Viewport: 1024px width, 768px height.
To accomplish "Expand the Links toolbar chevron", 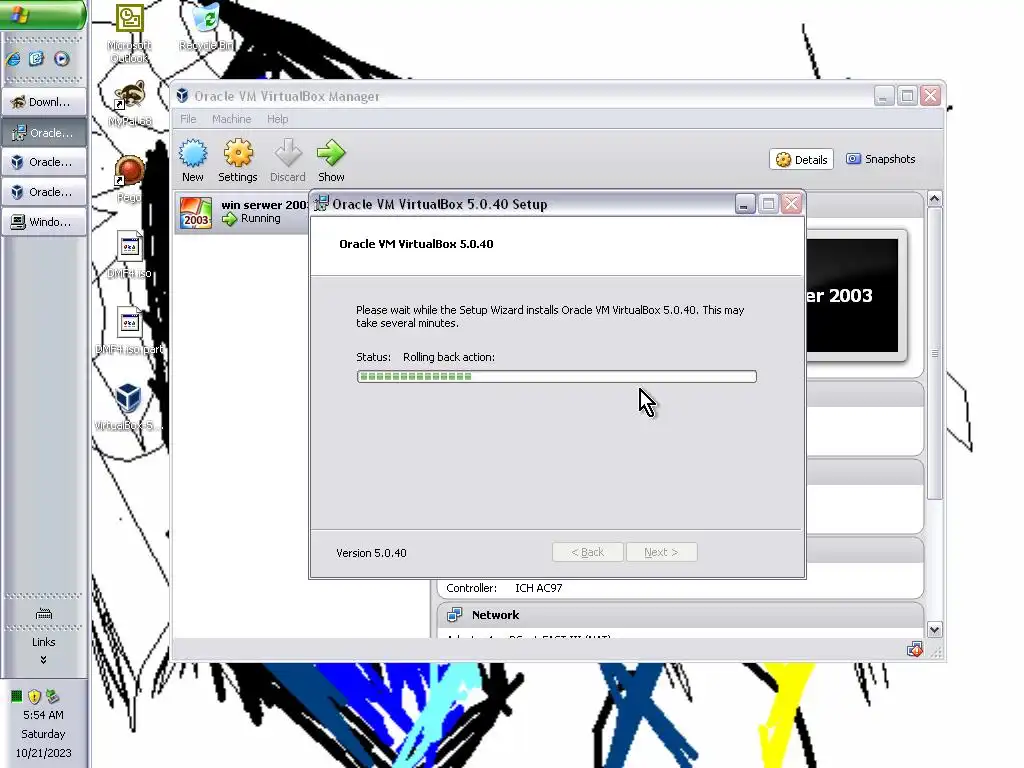I will click(43, 660).
